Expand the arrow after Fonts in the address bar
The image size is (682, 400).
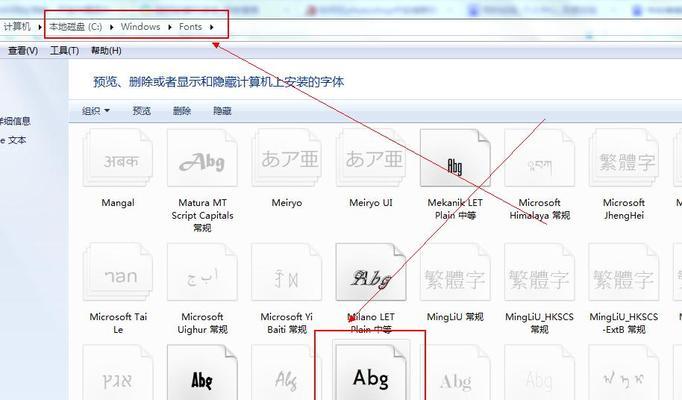tap(211, 27)
